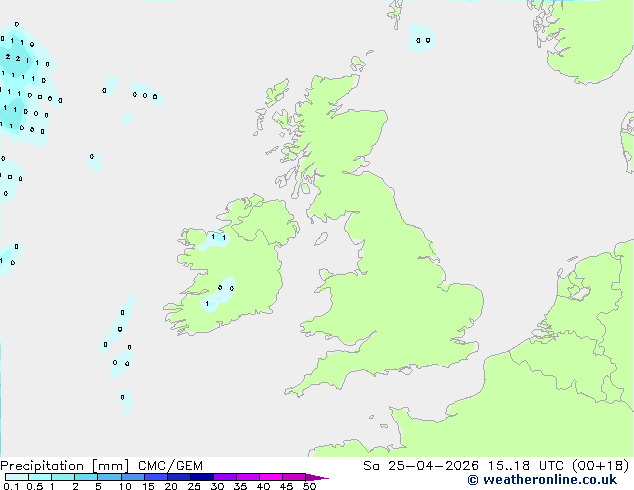This screenshot has height=490, width=634.
Task: Click the '50' legend scale label
Action: click(x=309, y=486)
